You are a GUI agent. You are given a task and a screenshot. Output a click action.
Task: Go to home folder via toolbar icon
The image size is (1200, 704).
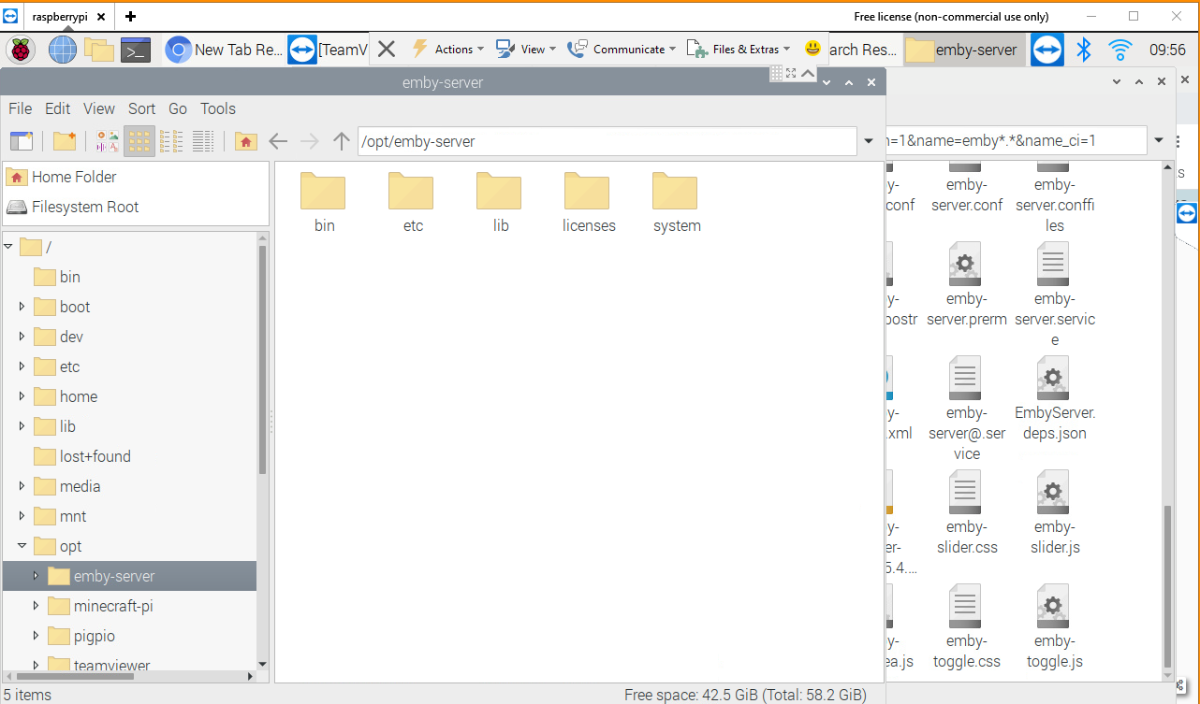(246, 142)
